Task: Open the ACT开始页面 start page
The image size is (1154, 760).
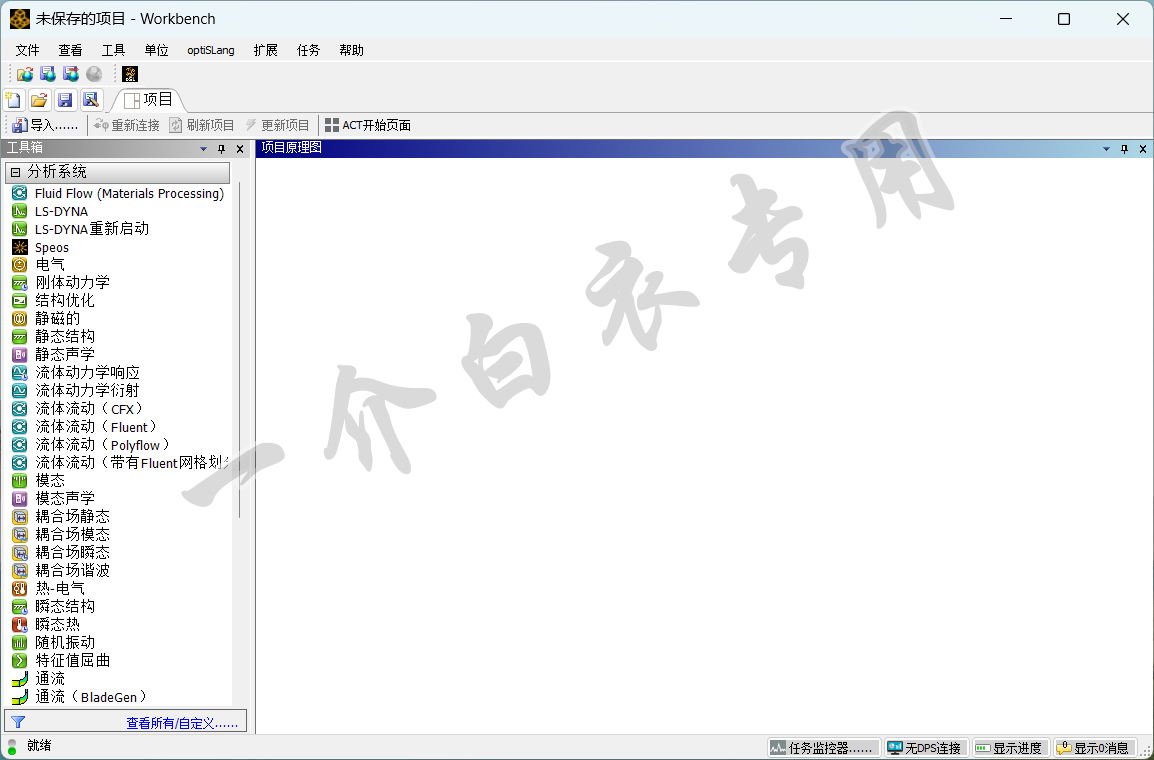Action: (x=367, y=125)
